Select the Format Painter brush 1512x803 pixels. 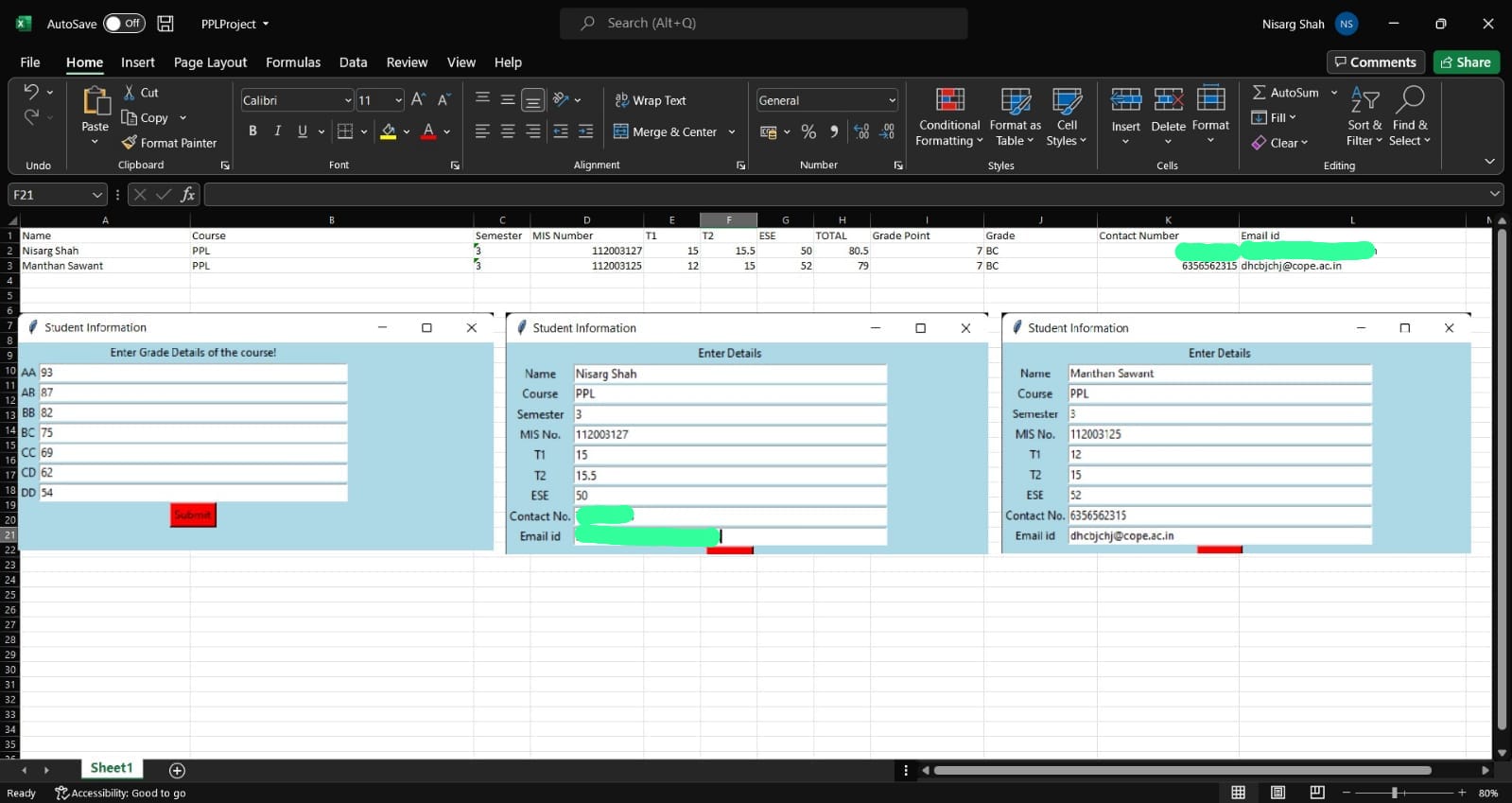tap(169, 143)
